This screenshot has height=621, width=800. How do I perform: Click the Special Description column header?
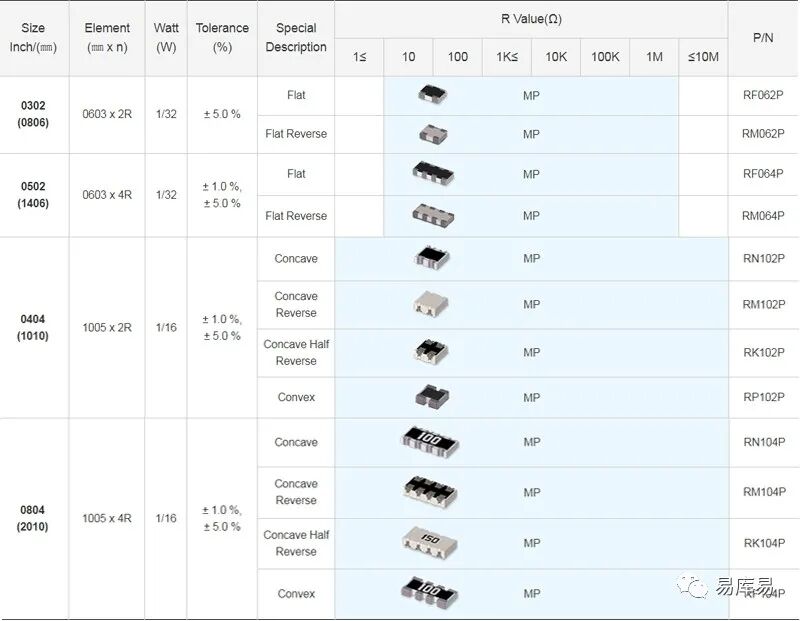click(x=296, y=37)
